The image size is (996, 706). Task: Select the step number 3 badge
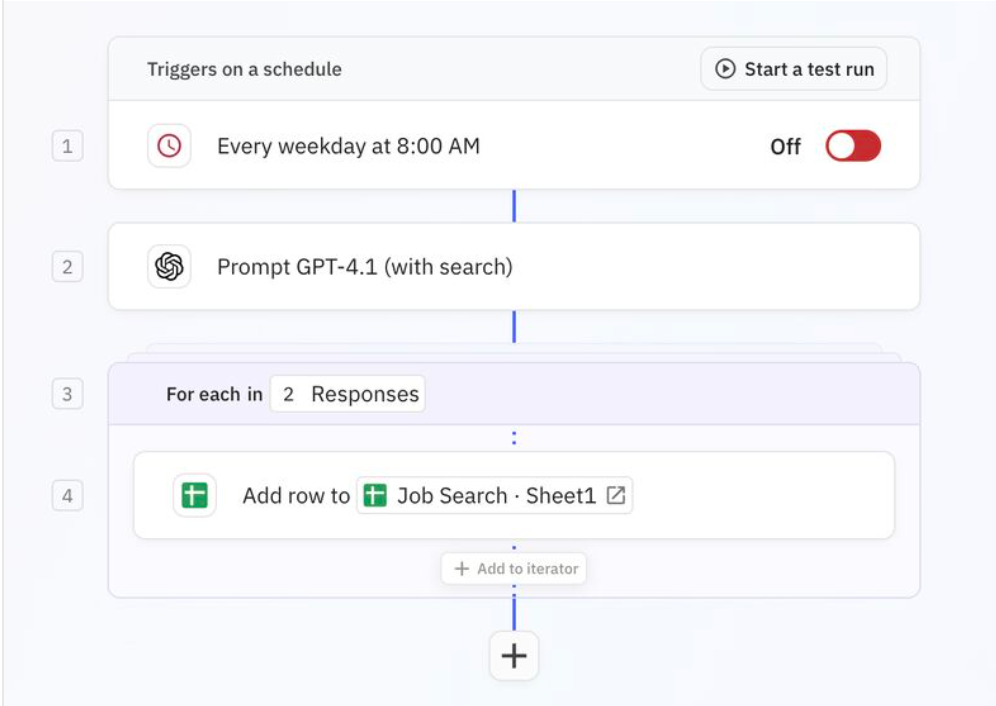pos(67,394)
